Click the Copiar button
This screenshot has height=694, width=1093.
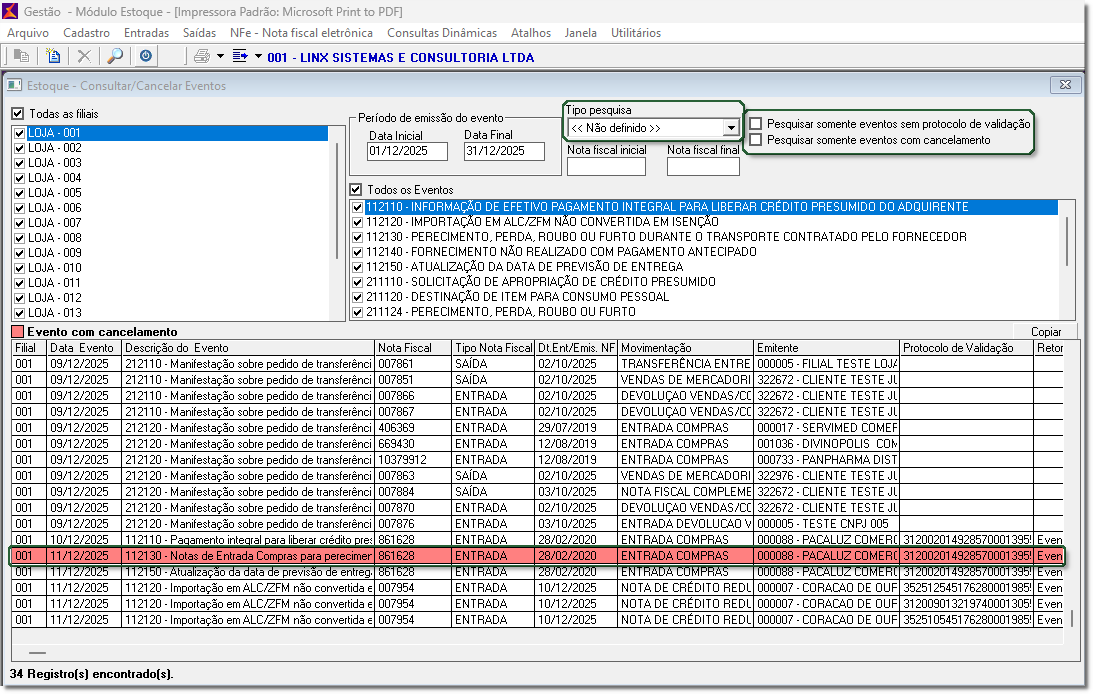coord(1046,331)
